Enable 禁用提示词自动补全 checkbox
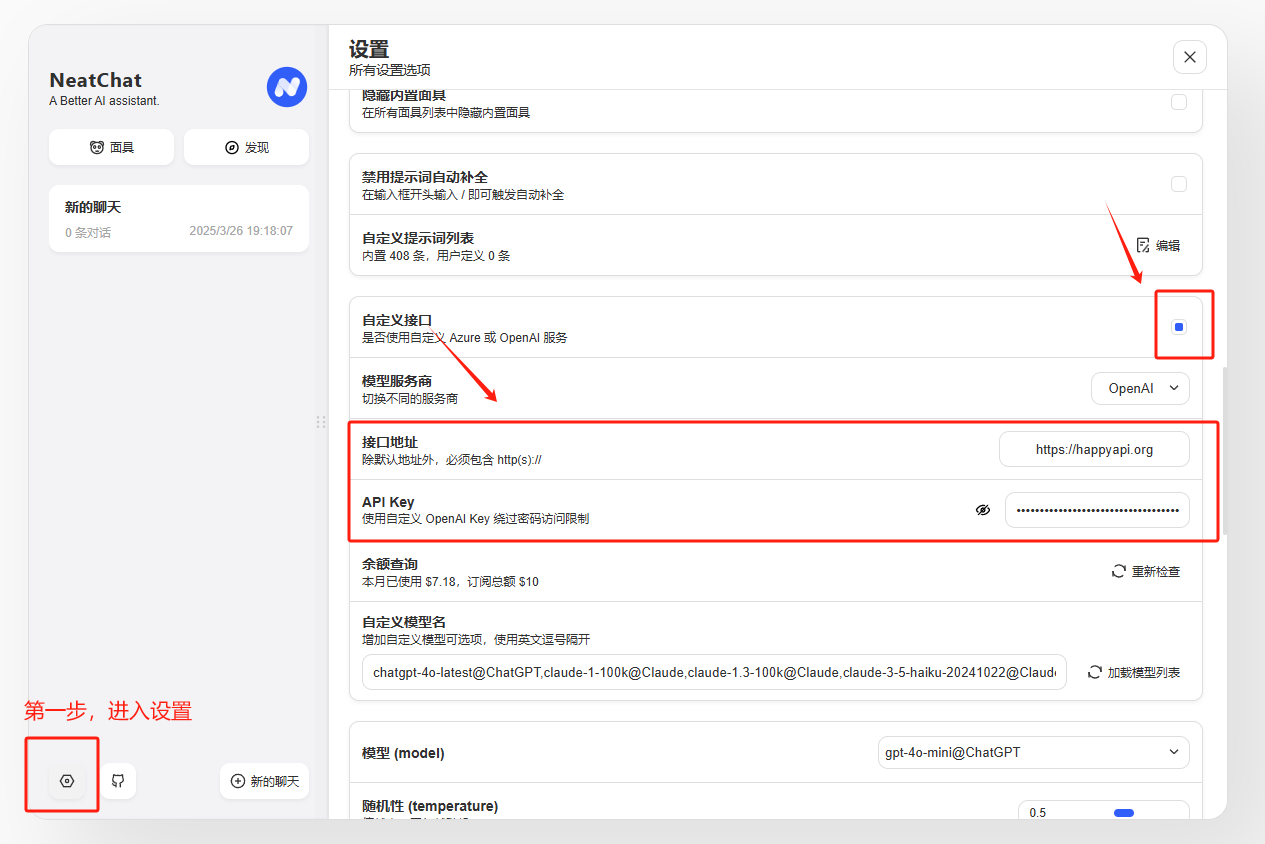 point(1179,184)
